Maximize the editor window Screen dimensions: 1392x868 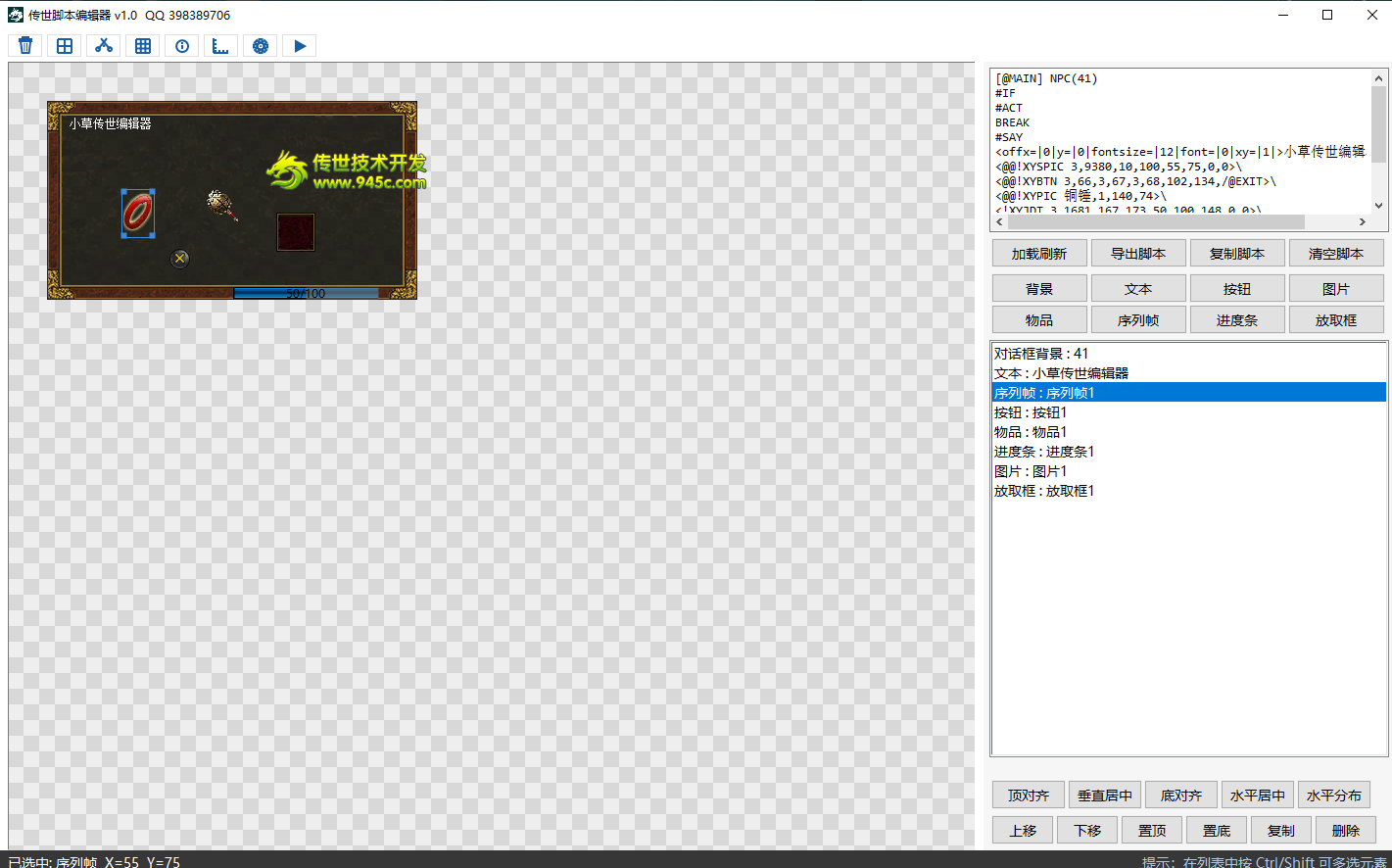1327,15
